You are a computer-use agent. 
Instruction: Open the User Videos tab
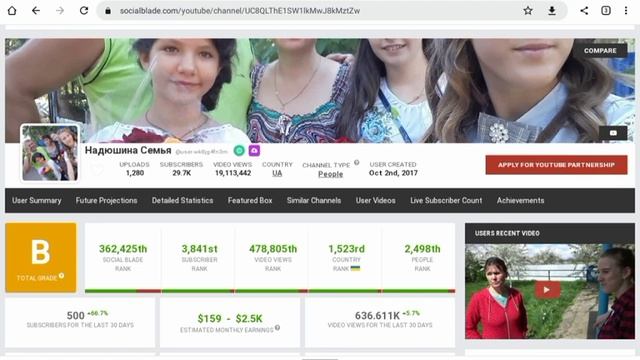[x=376, y=200]
